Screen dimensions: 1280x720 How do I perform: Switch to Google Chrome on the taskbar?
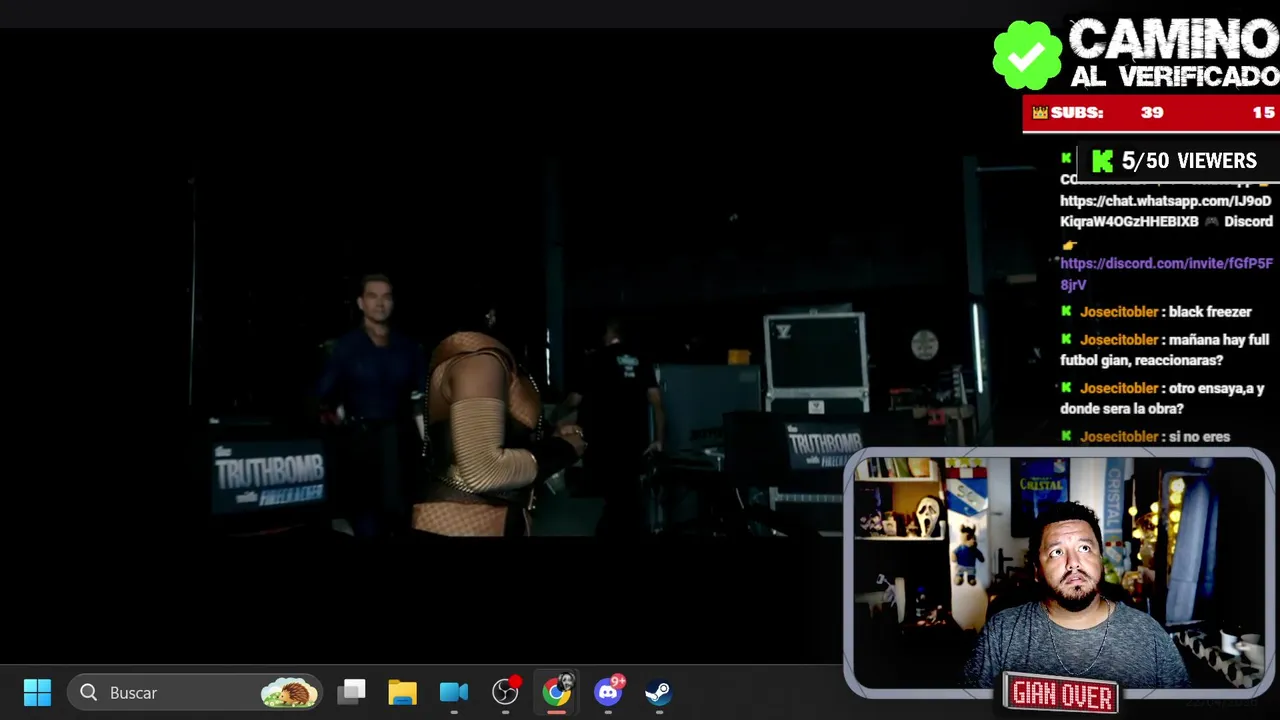[x=556, y=692]
